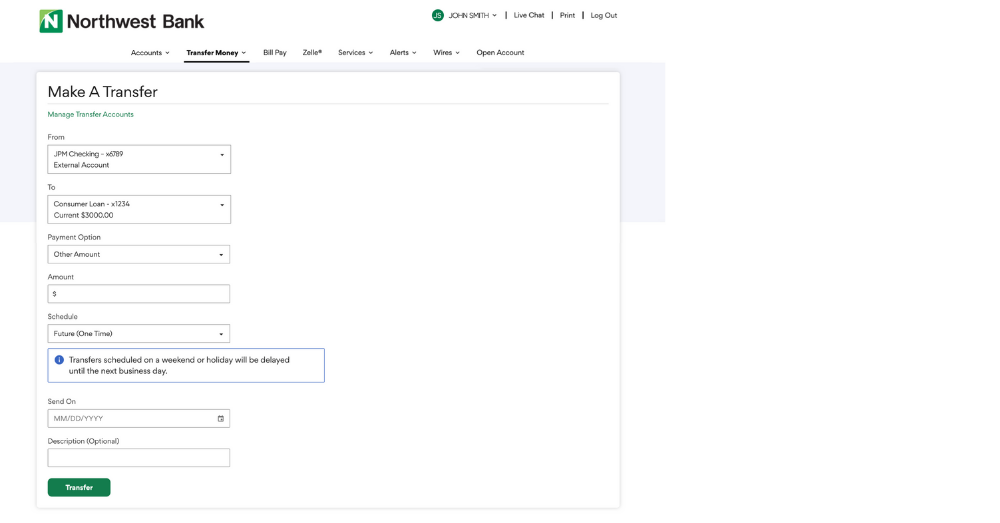Open the Accounts menu
1000x523 pixels.
150,53
